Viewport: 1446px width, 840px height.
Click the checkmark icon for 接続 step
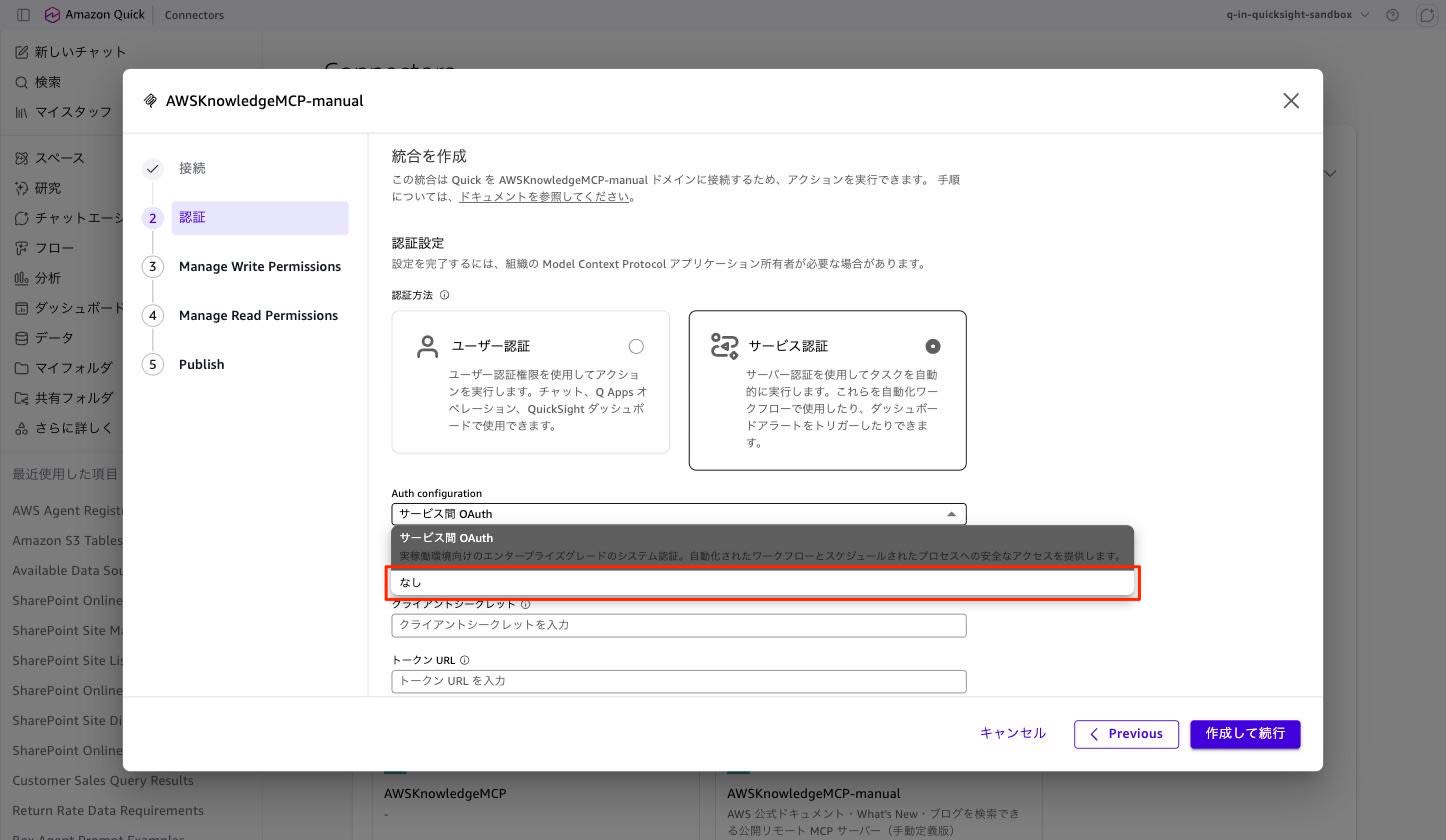pos(152,168)
